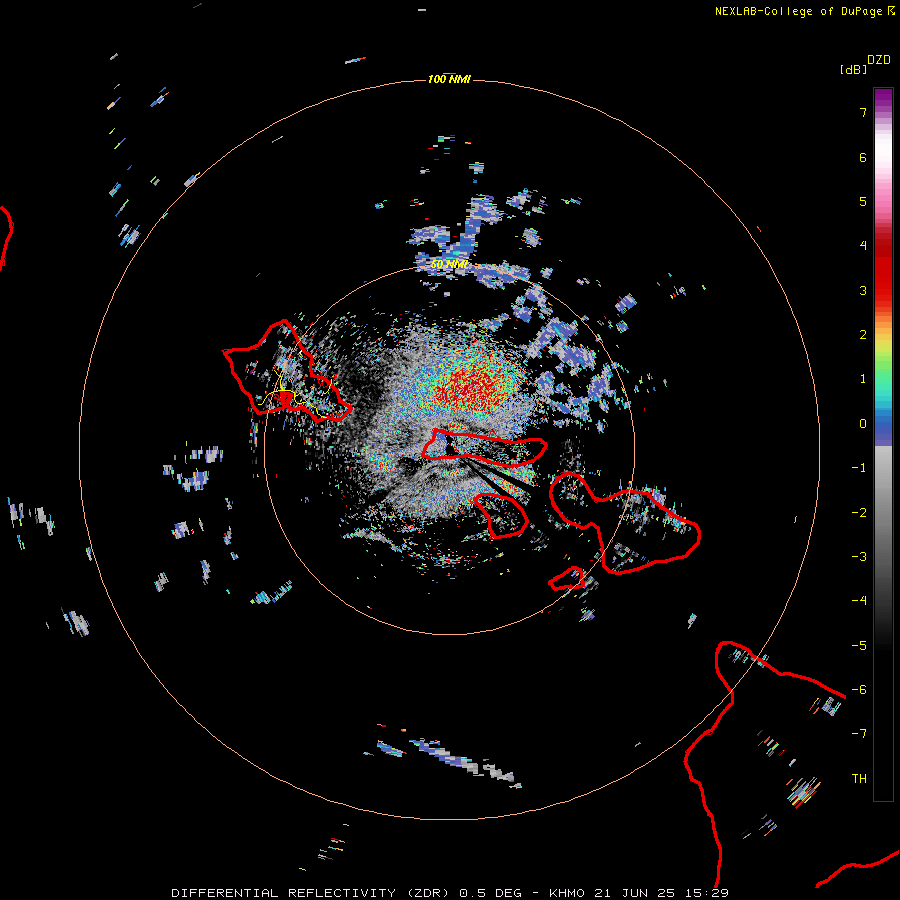Image resolution: width=900 pixels, height=900 pixels.
Task: Click the TH threshold label on the scale
Action: pos(859,779)
